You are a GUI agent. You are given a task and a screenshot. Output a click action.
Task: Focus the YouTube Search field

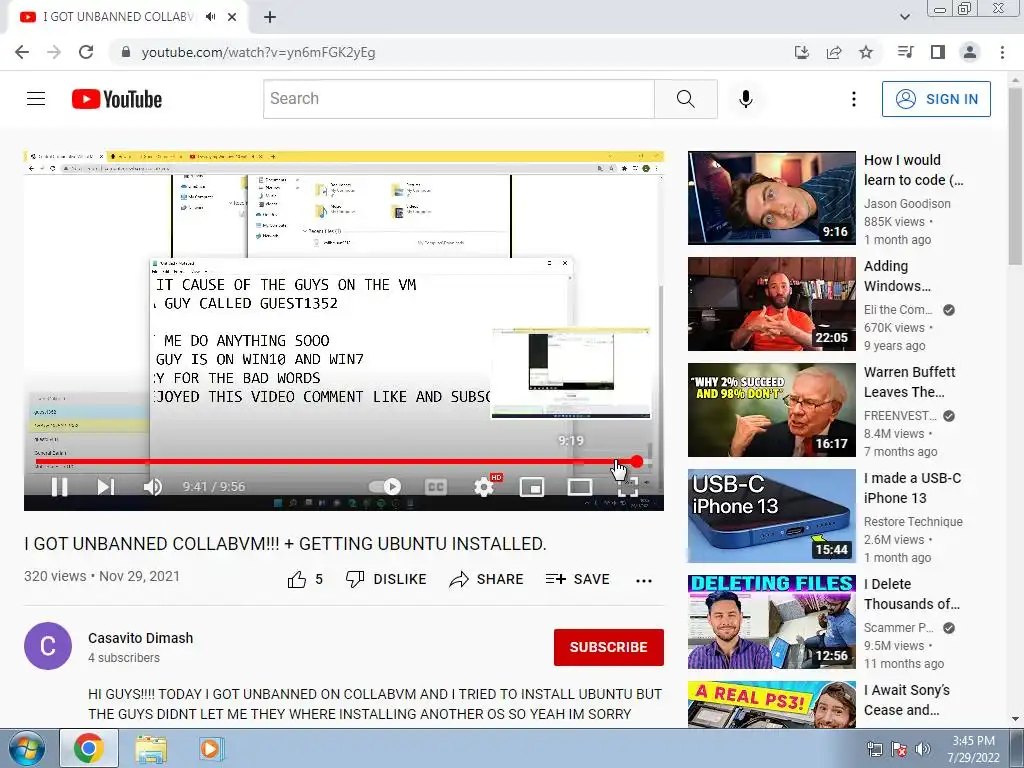[458, 99]
